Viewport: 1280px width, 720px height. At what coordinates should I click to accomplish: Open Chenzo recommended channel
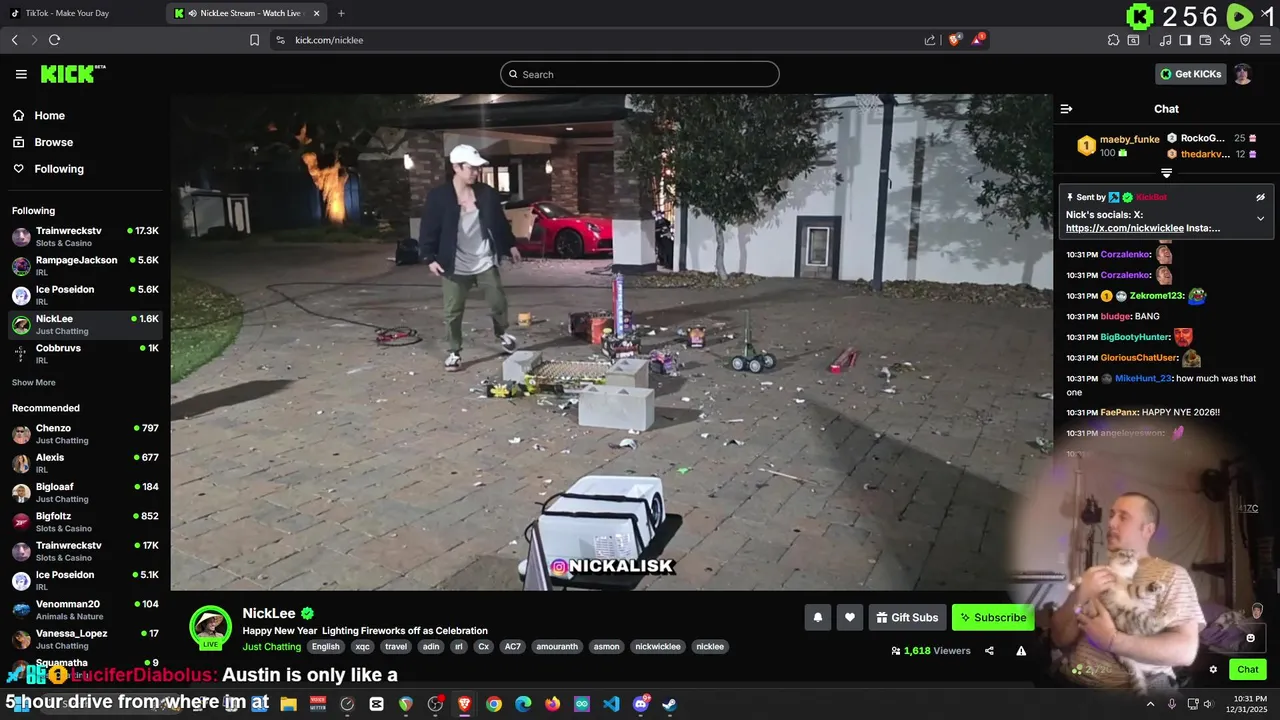[85, 433]
